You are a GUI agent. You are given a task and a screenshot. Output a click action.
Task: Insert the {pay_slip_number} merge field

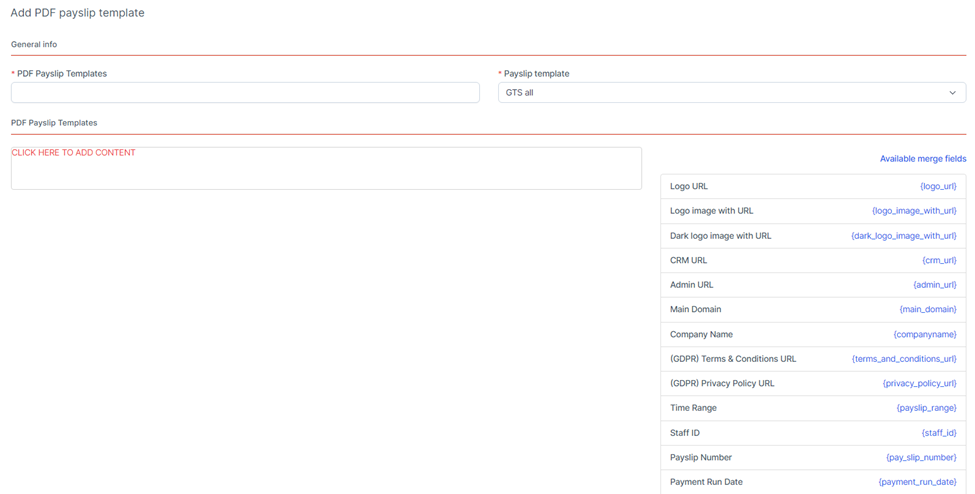[920, 458]
